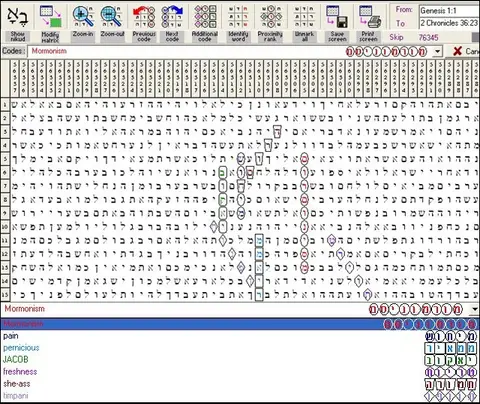Click the Unmark all label button
Image resolution: width=480 pixels, height=404 pixels.
coord(304,37)
